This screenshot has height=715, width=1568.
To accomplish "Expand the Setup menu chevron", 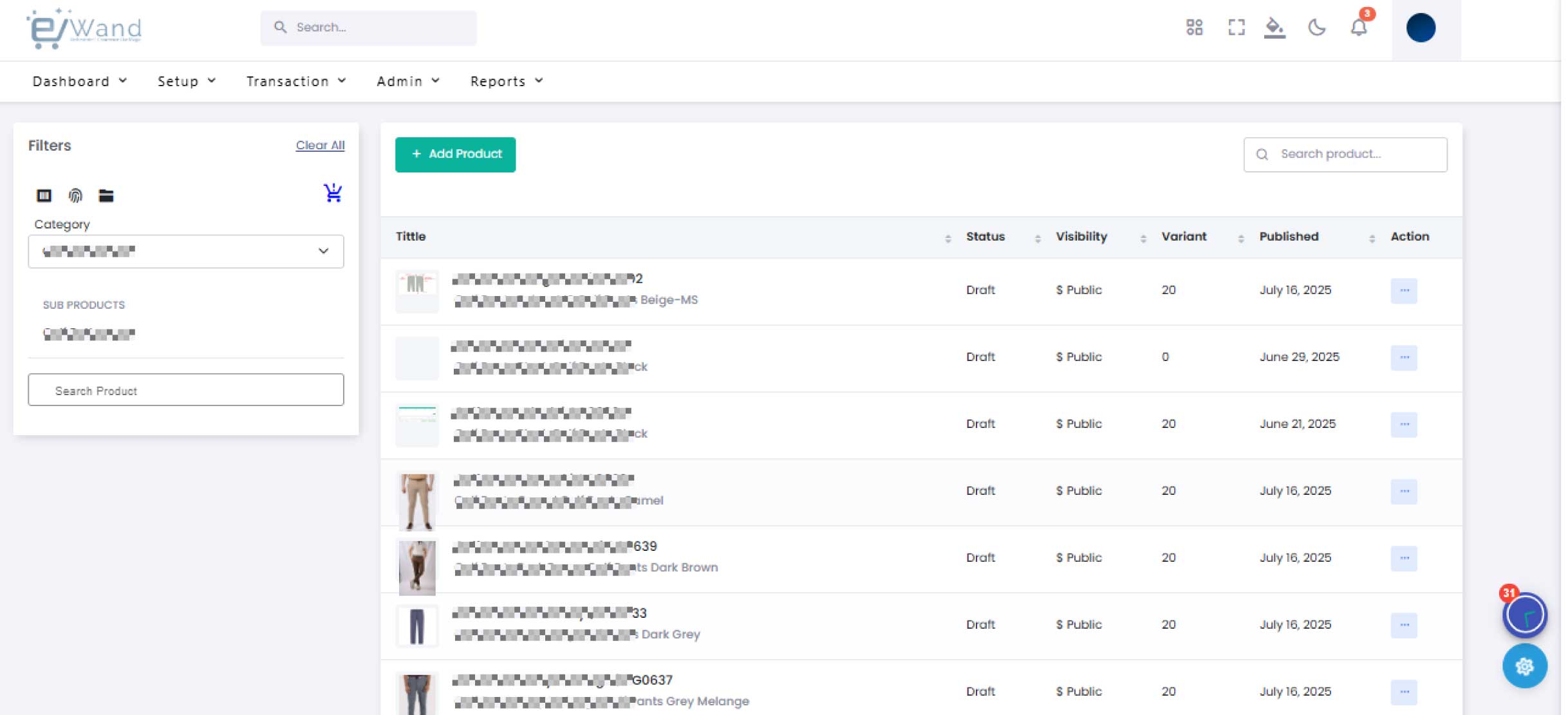I will [x=211, y=81].
